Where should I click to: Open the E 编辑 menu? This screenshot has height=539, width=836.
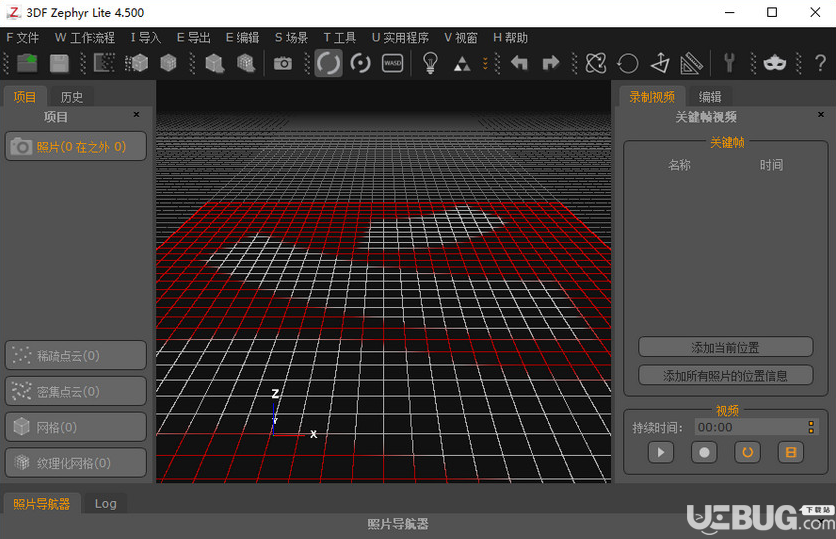pos(242,37)
